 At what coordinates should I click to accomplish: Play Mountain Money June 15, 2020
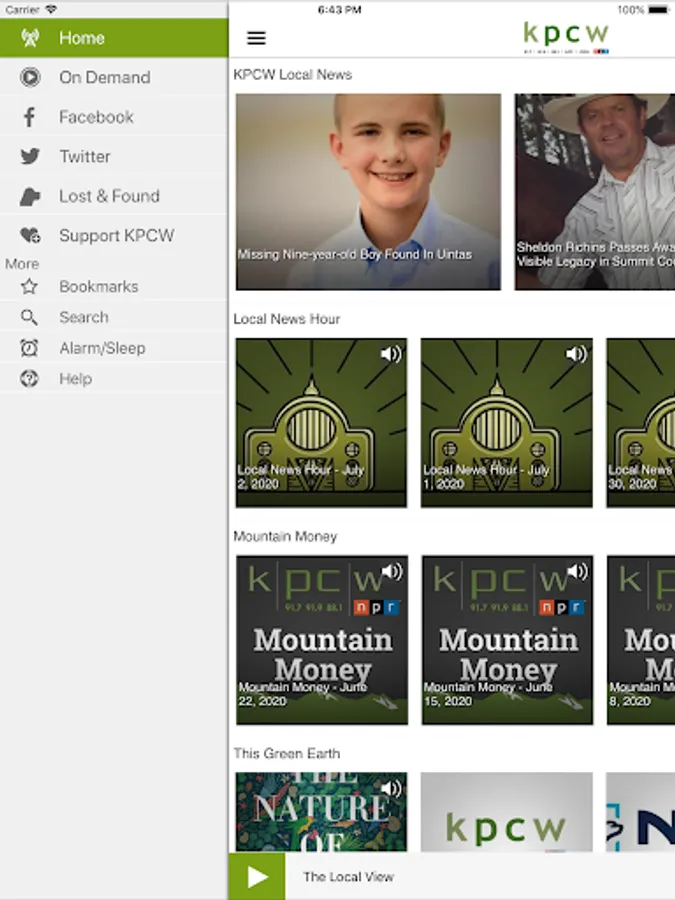pyautogui.click(x=507, y=640)
